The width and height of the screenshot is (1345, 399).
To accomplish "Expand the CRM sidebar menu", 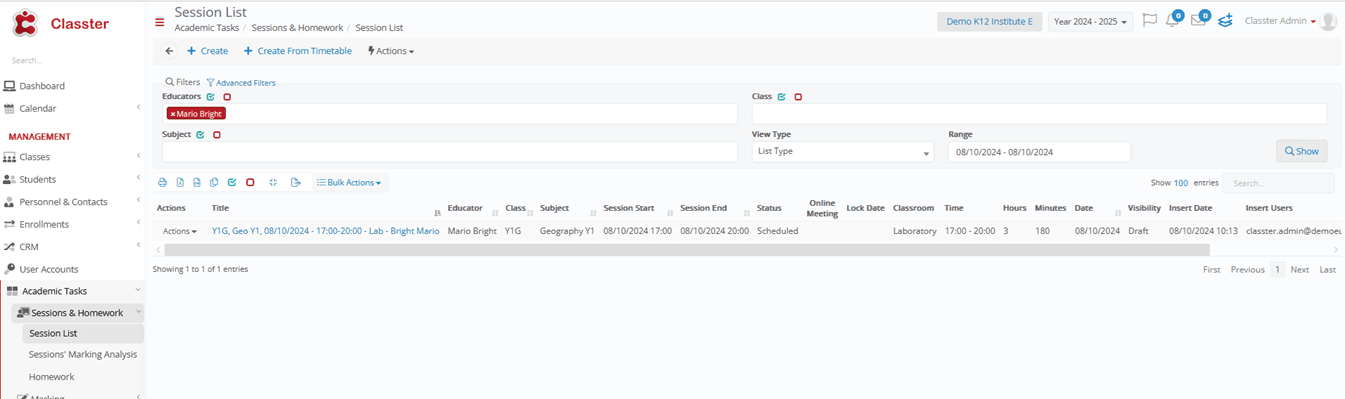I will point(72,246).
